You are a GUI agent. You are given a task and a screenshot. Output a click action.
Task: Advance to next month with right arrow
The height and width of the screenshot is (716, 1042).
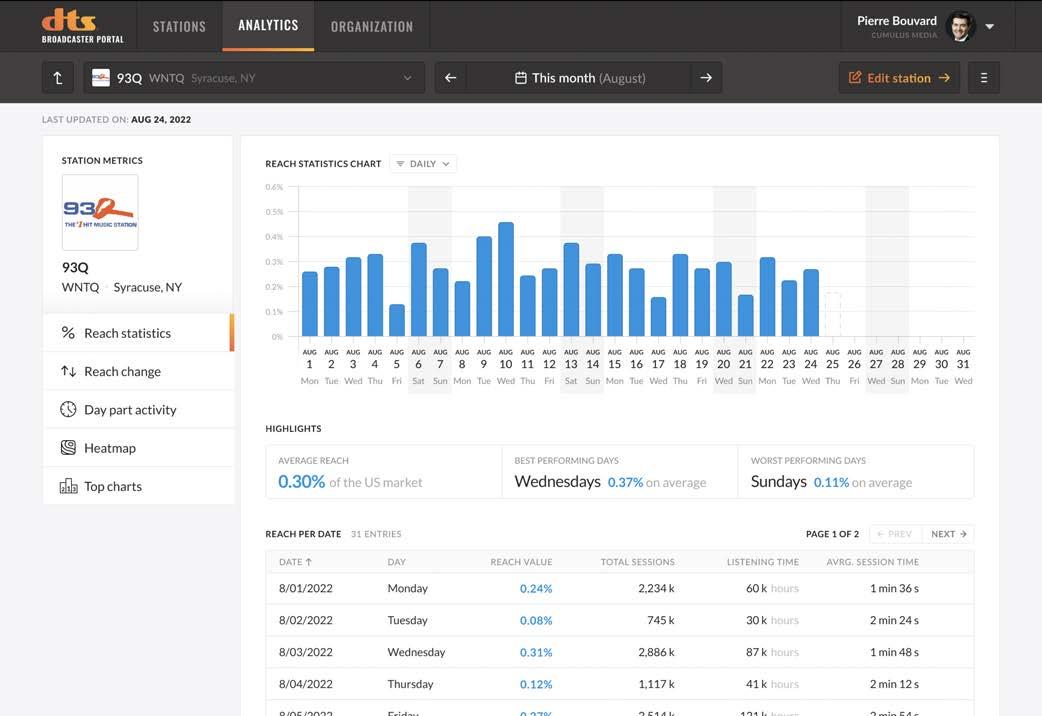pos(706,78)
